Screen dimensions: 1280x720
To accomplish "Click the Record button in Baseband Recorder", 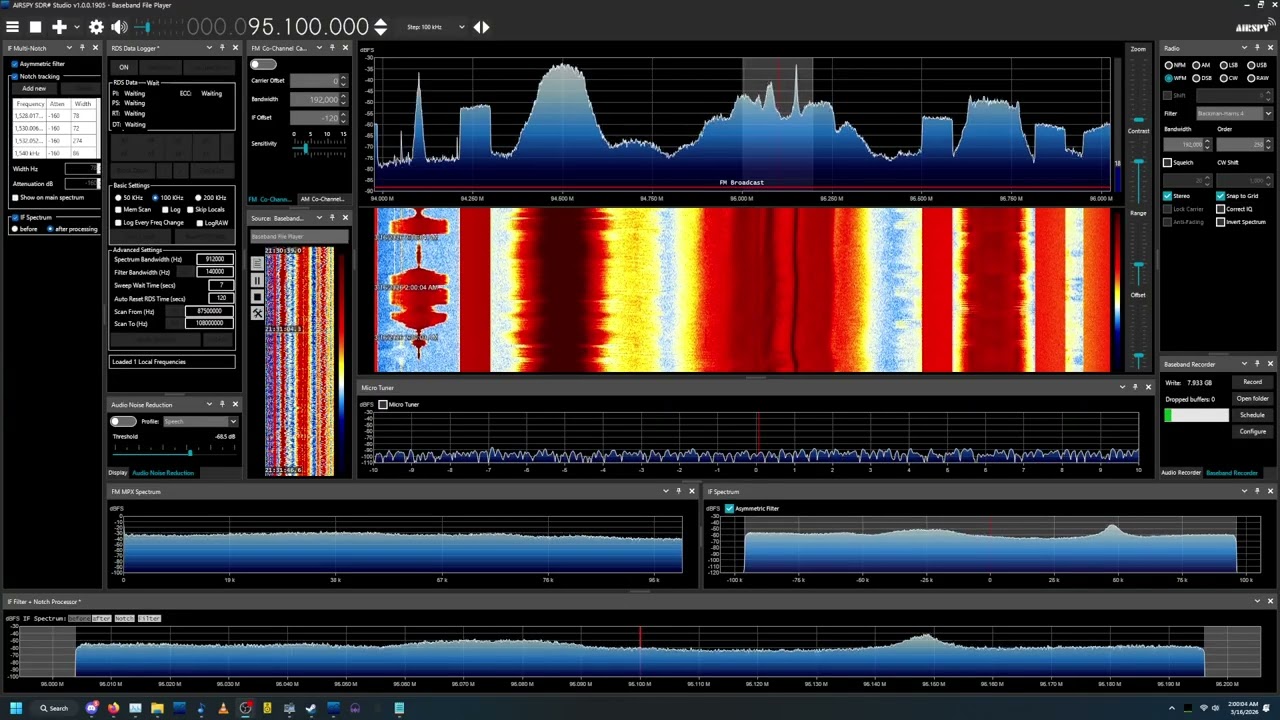I will click(1252, 382).
